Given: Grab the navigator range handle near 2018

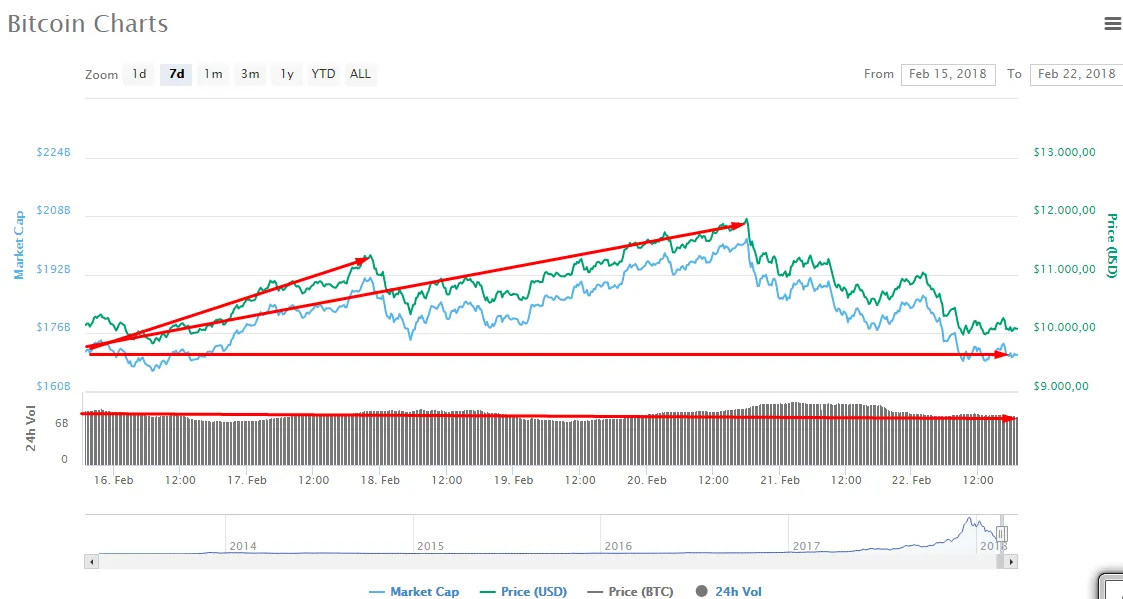Looking at the screenshot, I should point(1003,534).
